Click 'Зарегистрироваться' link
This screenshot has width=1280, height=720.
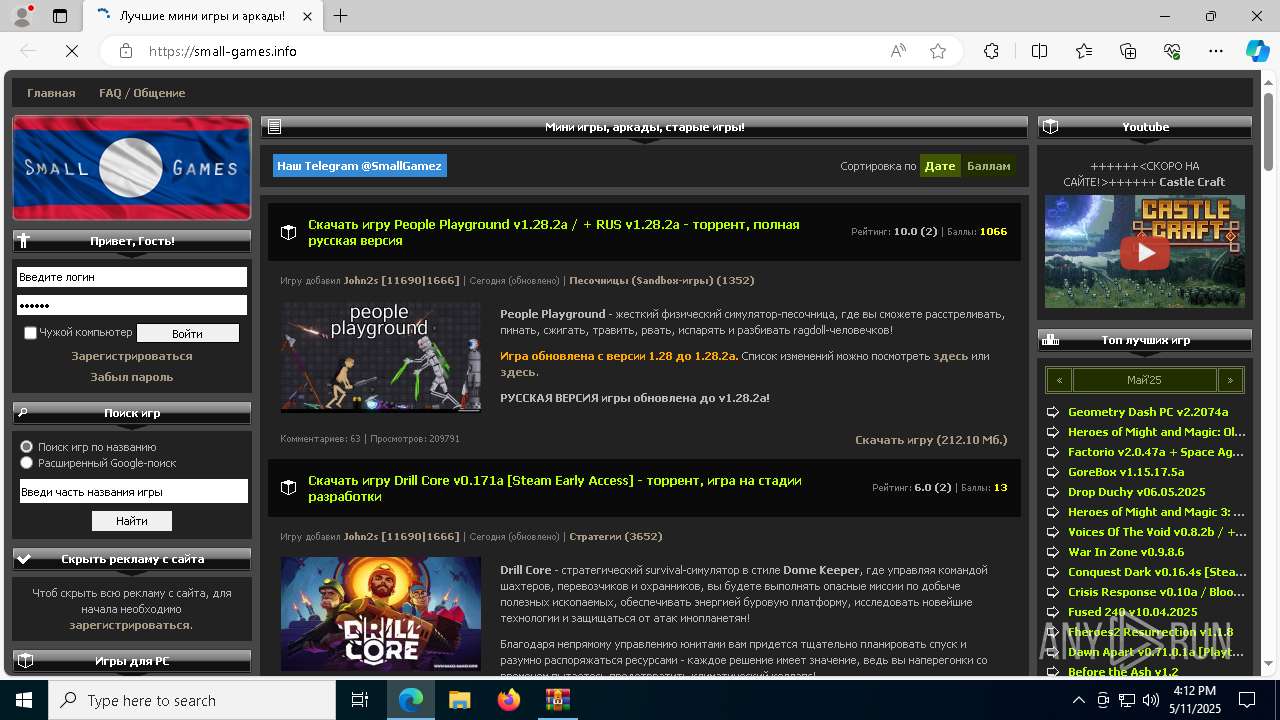tap(131, 356)
